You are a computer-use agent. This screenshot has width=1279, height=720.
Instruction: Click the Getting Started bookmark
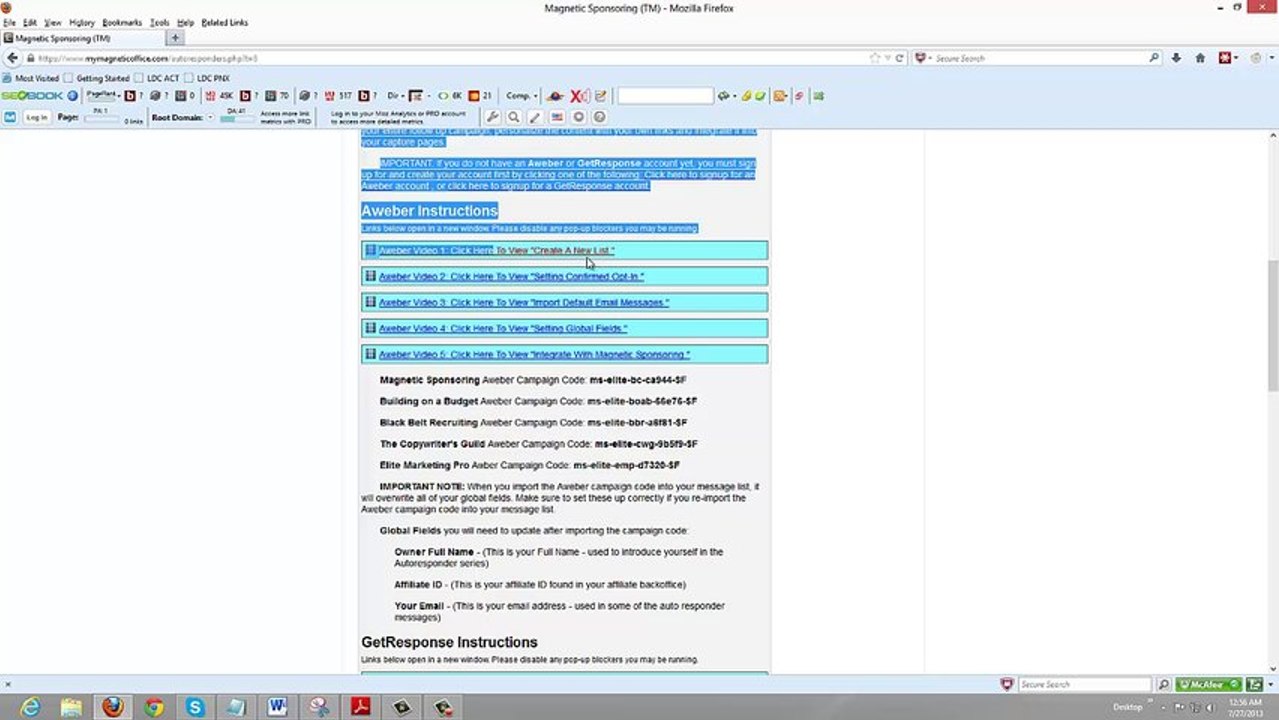[x=97, y=78]
